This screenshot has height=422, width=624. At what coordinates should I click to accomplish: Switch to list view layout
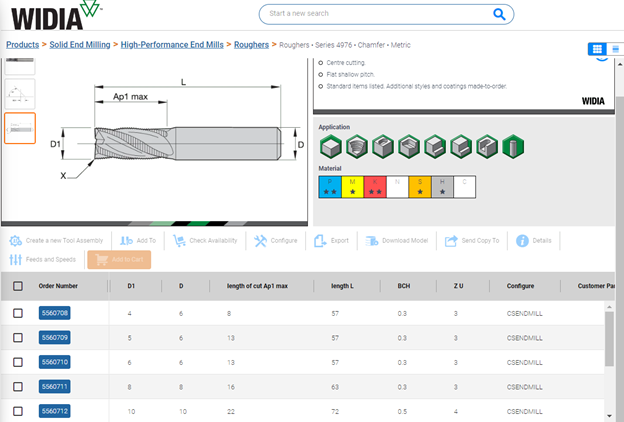pos(615,49)
